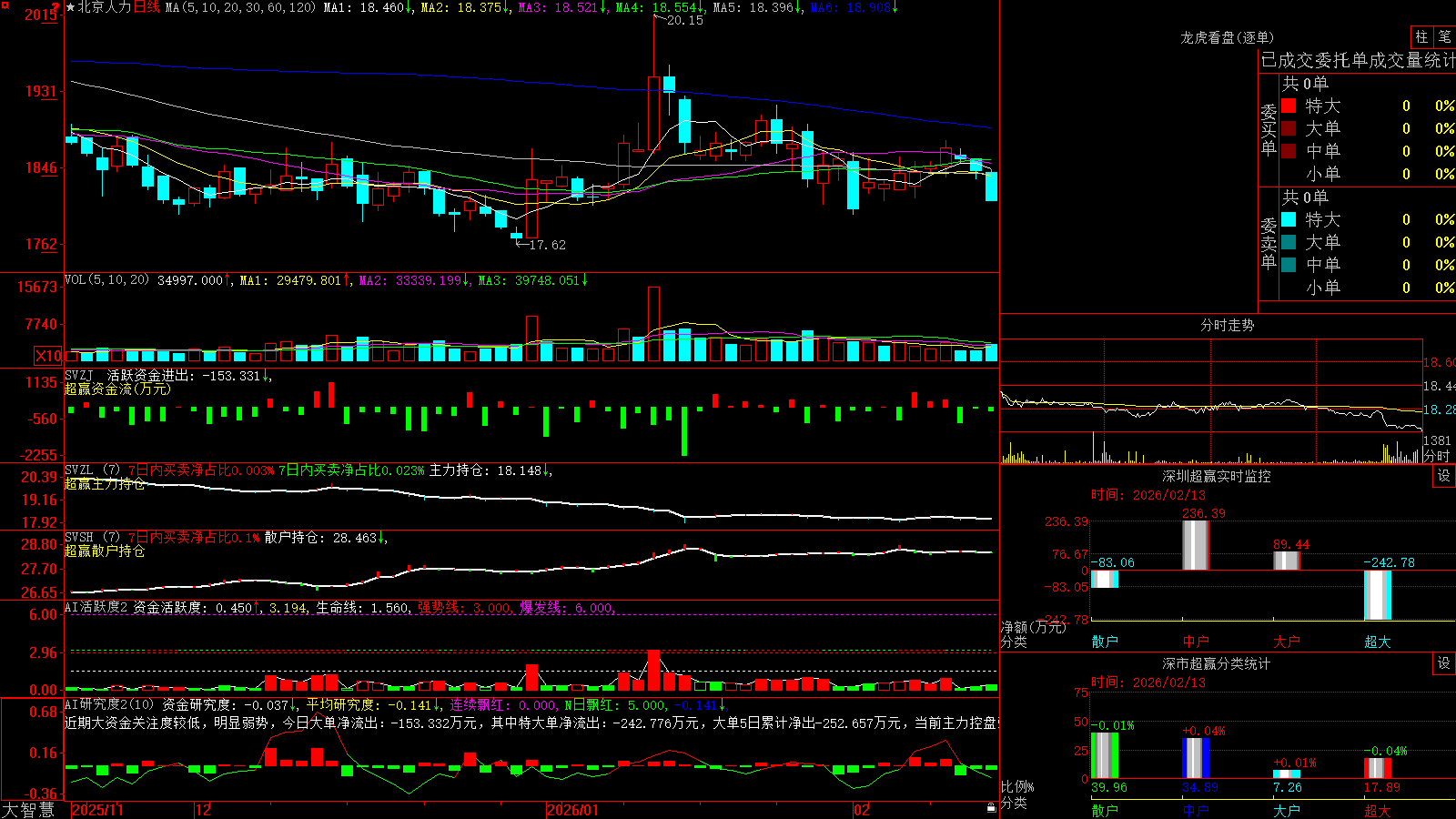Jump to the 2026/01 date marker
The width and height of the screenshot is (1456, 819).
[573, 810]
